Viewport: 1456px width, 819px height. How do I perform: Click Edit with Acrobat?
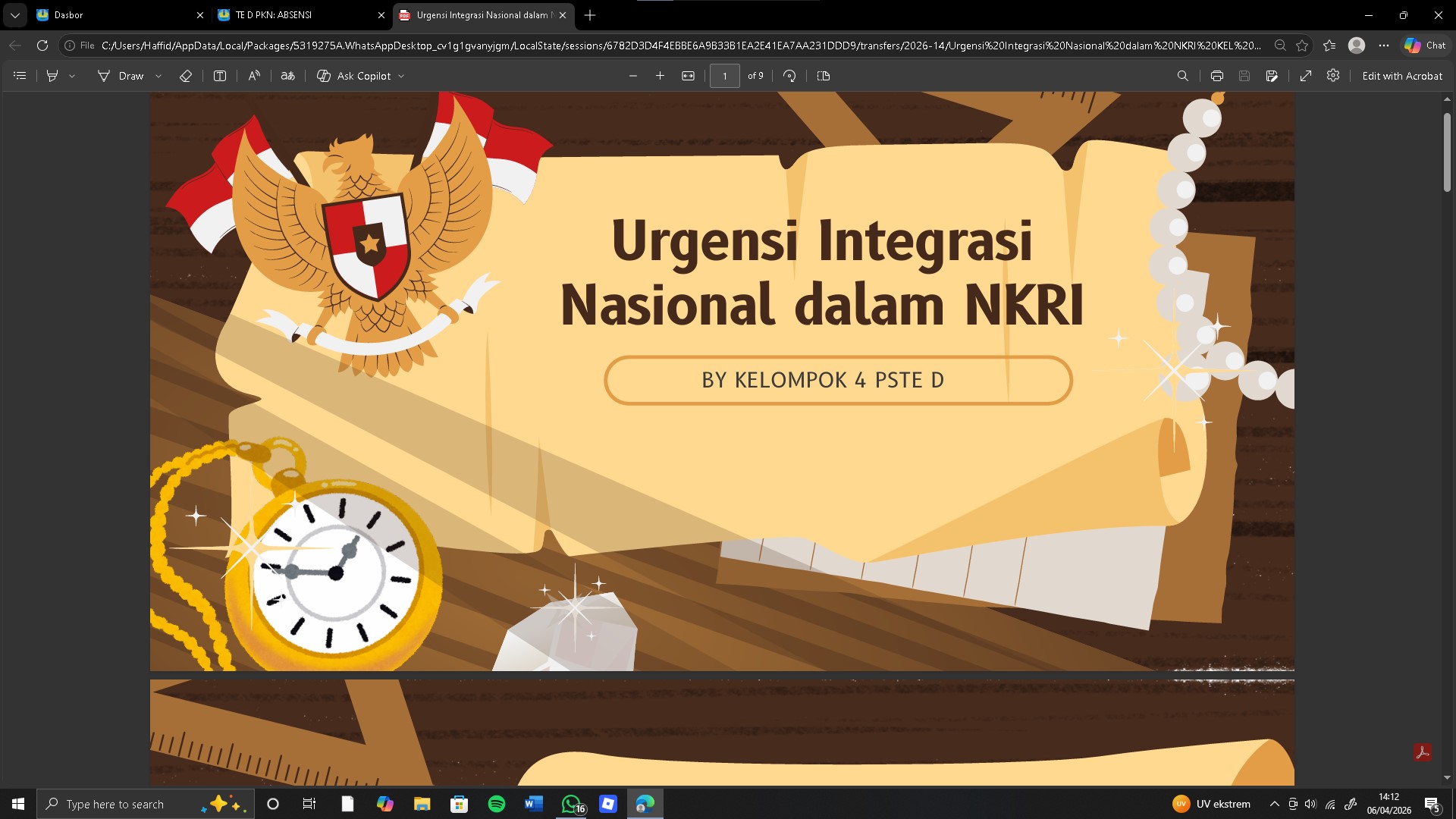[x=1402, y=76]
